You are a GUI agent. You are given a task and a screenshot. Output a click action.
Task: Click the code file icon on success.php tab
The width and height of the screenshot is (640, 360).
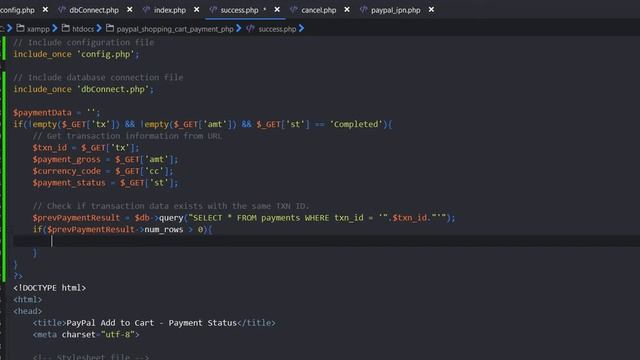tap(213, 9)
